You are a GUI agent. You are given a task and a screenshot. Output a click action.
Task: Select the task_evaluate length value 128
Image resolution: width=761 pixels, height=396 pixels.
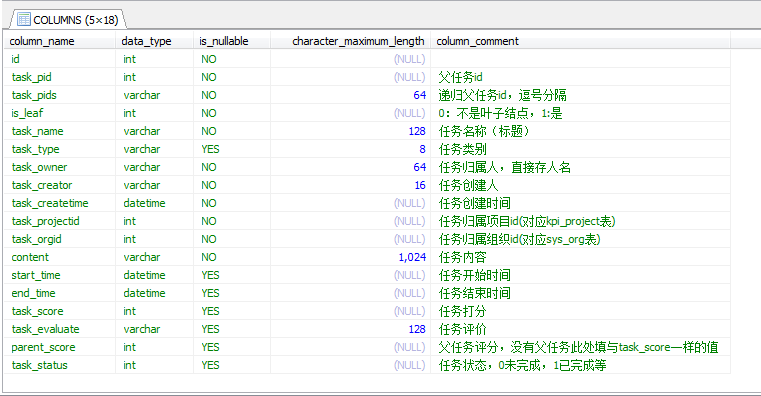click(350, 330)
